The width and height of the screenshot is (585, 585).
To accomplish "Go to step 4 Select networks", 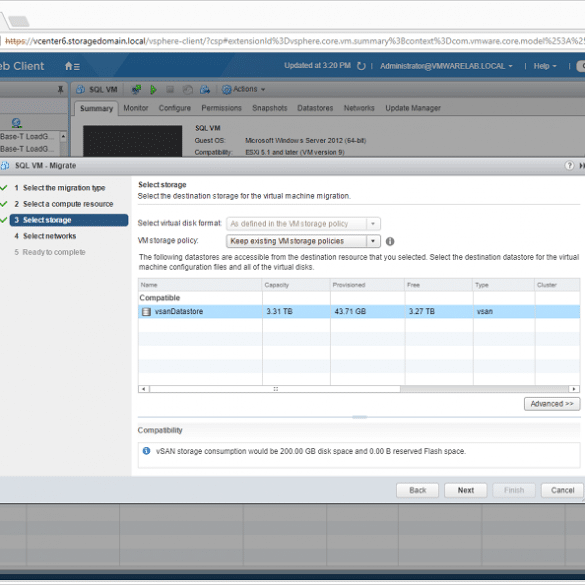I will click(x=45, y=236).
